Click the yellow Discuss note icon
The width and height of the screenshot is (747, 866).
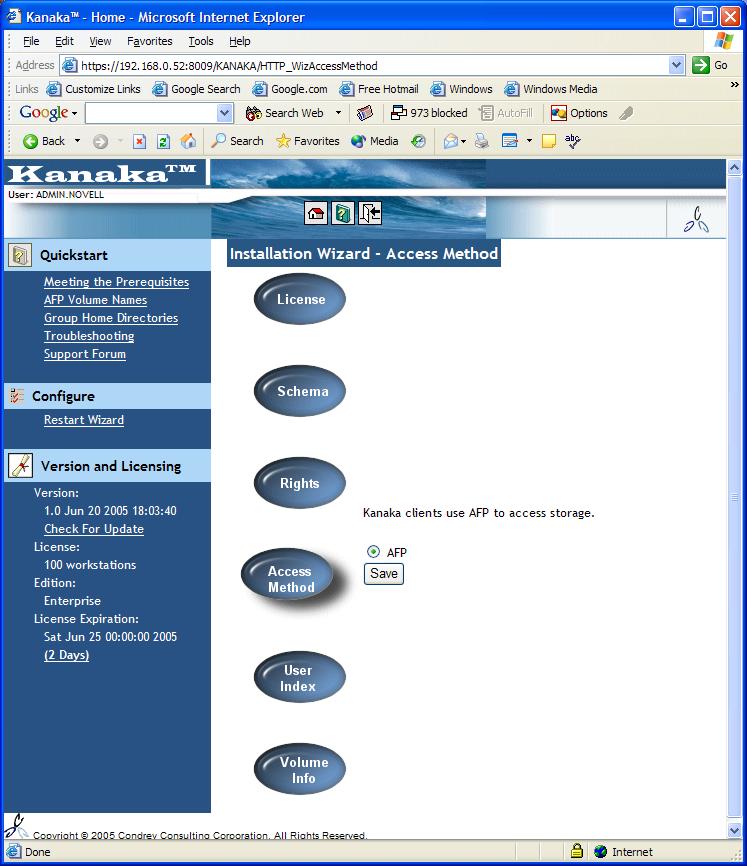coord(549,141)
